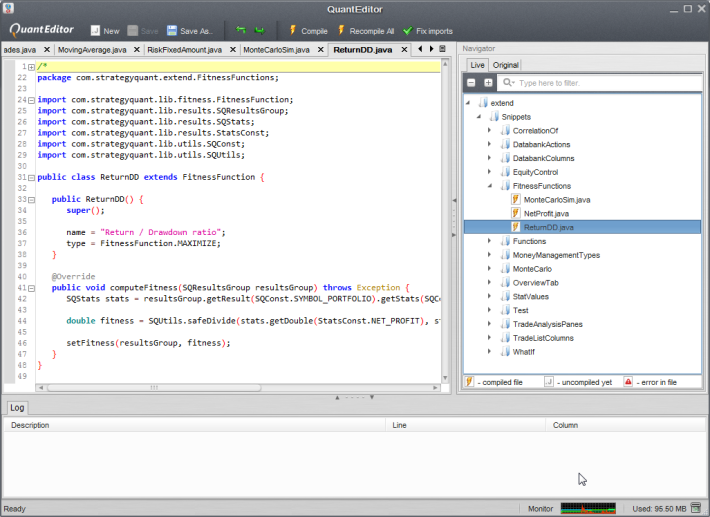
Task: Collapse constructor fold at line 33
Action: [31, 200]
